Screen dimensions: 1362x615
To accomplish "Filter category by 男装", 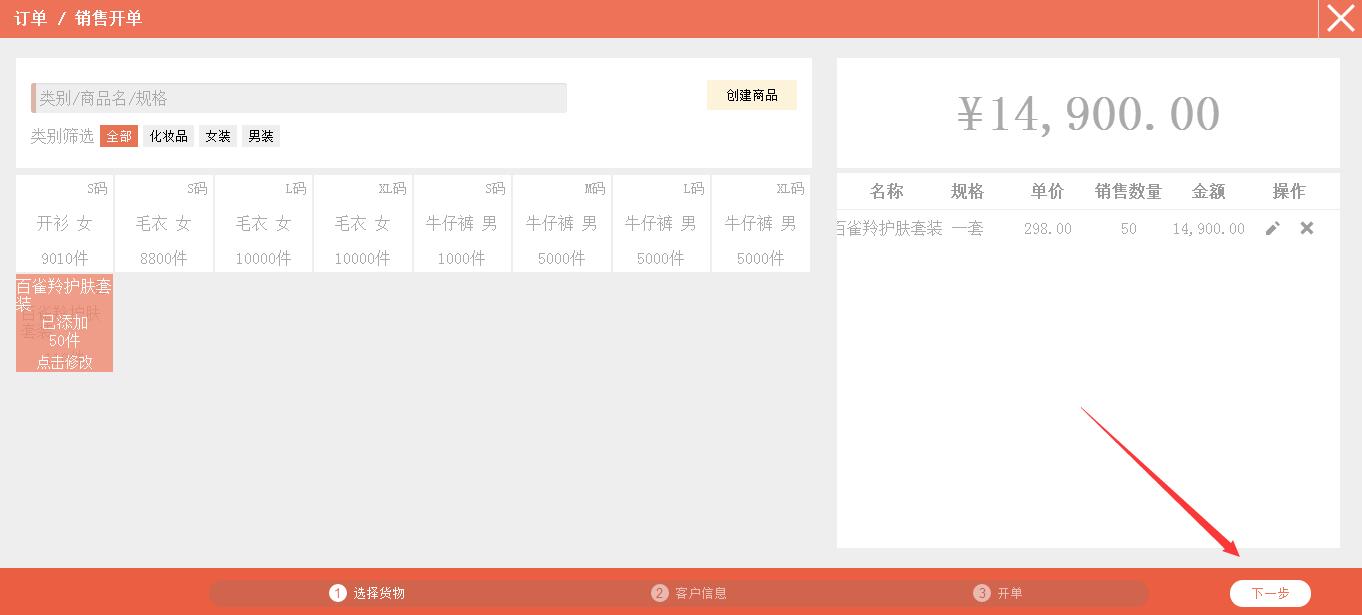I will (x=261, y=136).
